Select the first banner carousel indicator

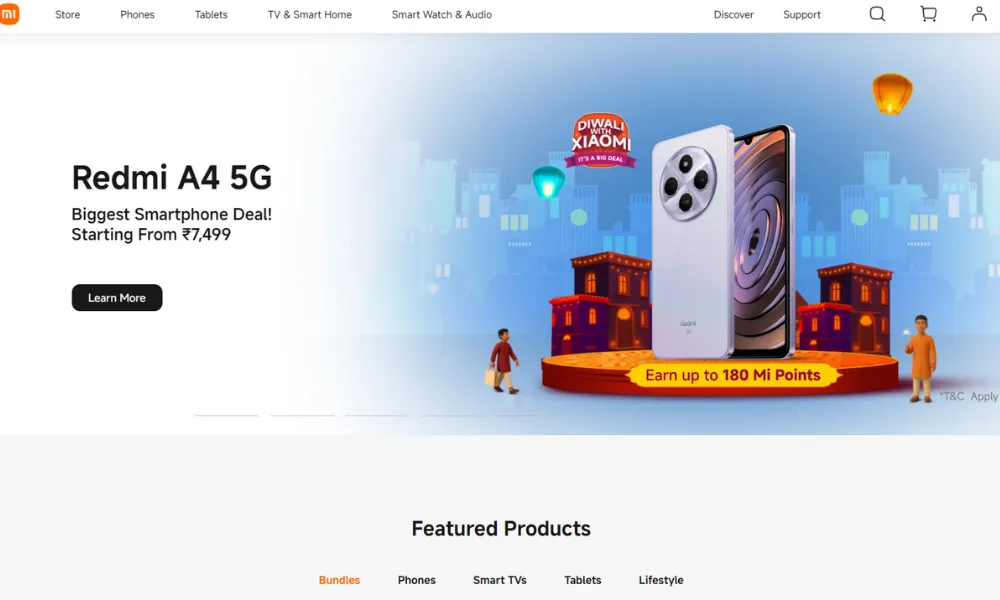(226, 415)
